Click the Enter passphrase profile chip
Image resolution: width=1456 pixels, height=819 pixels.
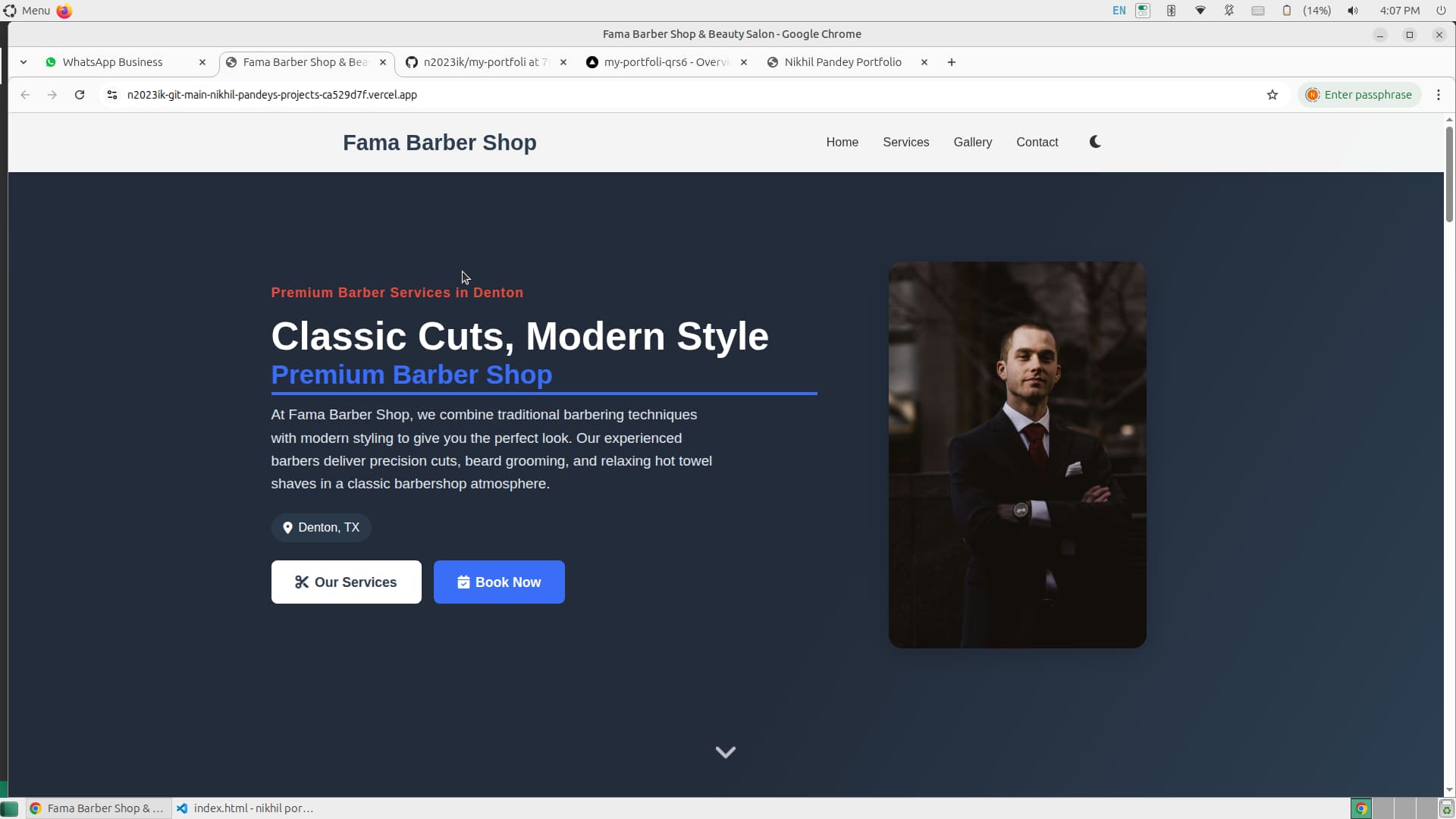pyautogui.click(x=1359, y=95)
